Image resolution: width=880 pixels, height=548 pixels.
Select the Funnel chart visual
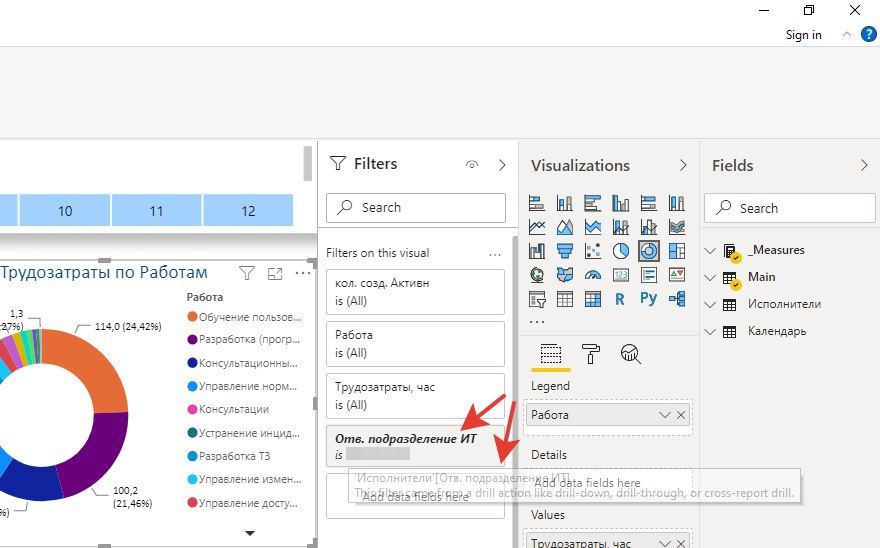[x=565, y=251]
